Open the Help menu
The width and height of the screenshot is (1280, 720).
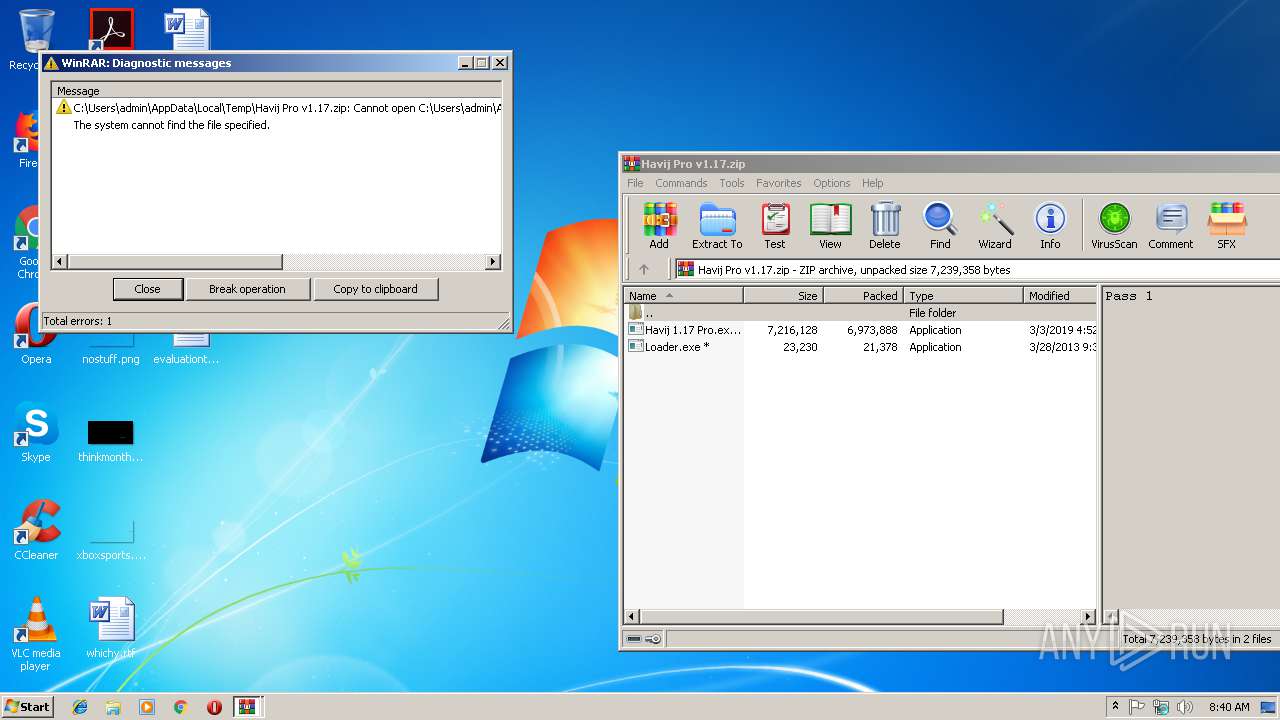click(x=872, y=183)
